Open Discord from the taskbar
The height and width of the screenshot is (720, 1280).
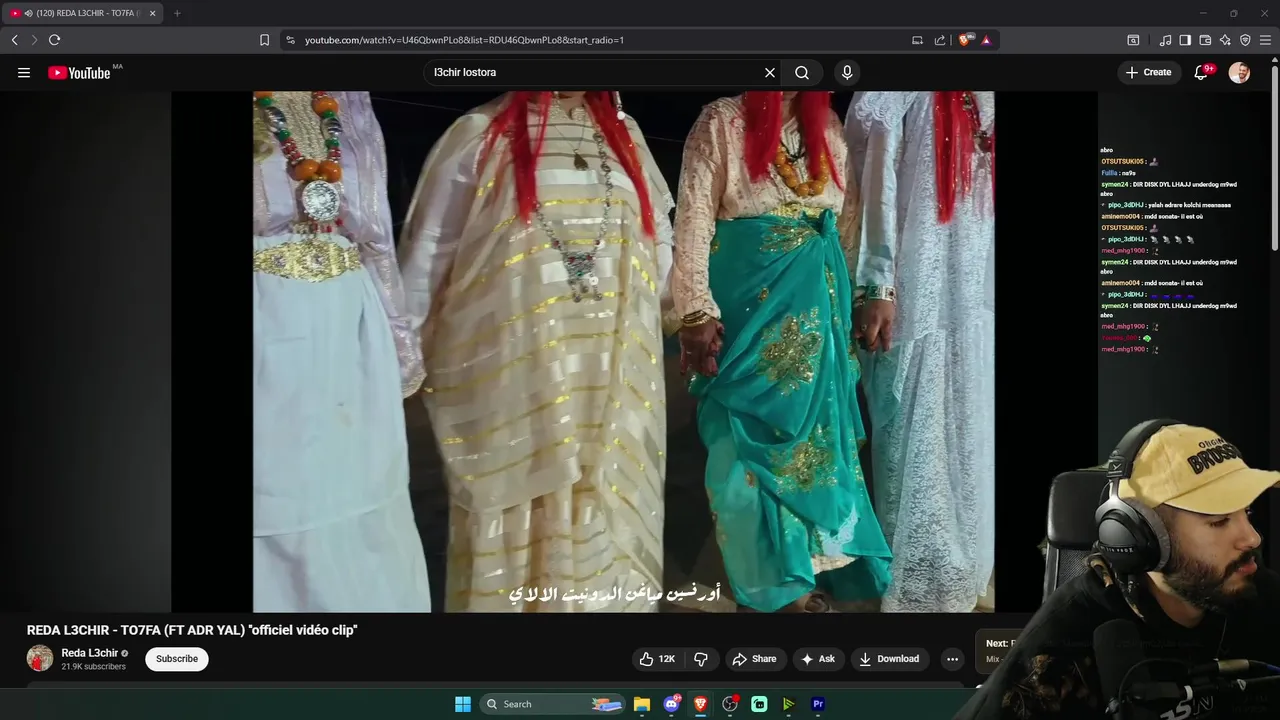[672, 704]
